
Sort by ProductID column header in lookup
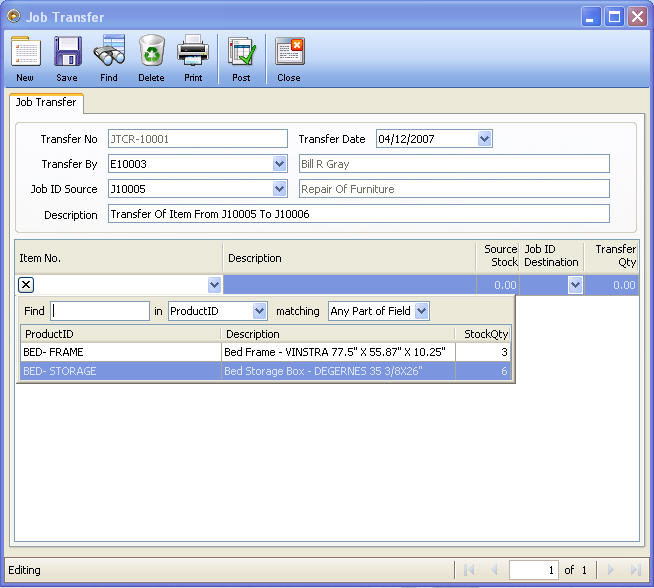(121, 334)
